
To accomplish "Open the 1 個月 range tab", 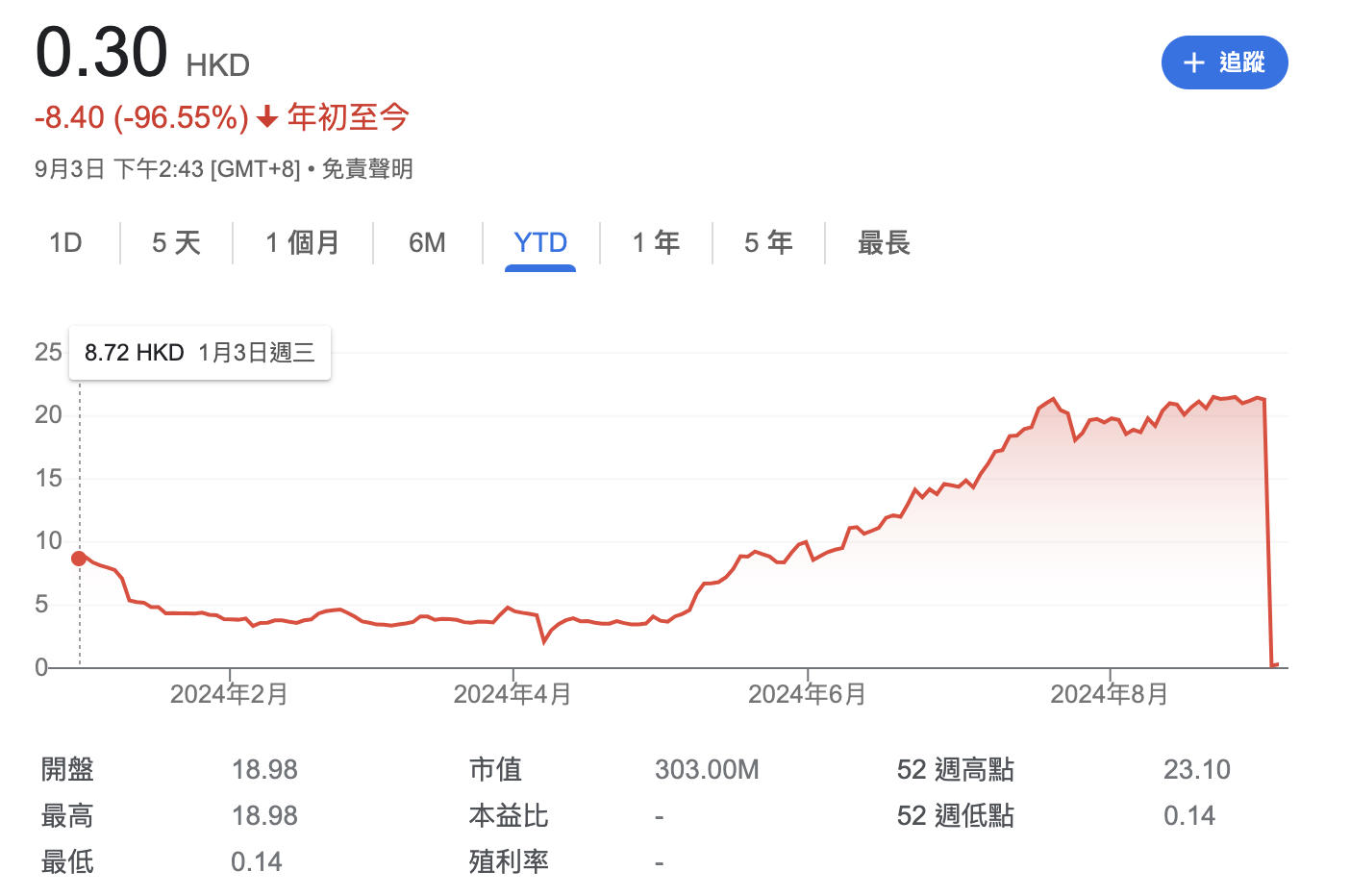I will (x=302, y=242).
